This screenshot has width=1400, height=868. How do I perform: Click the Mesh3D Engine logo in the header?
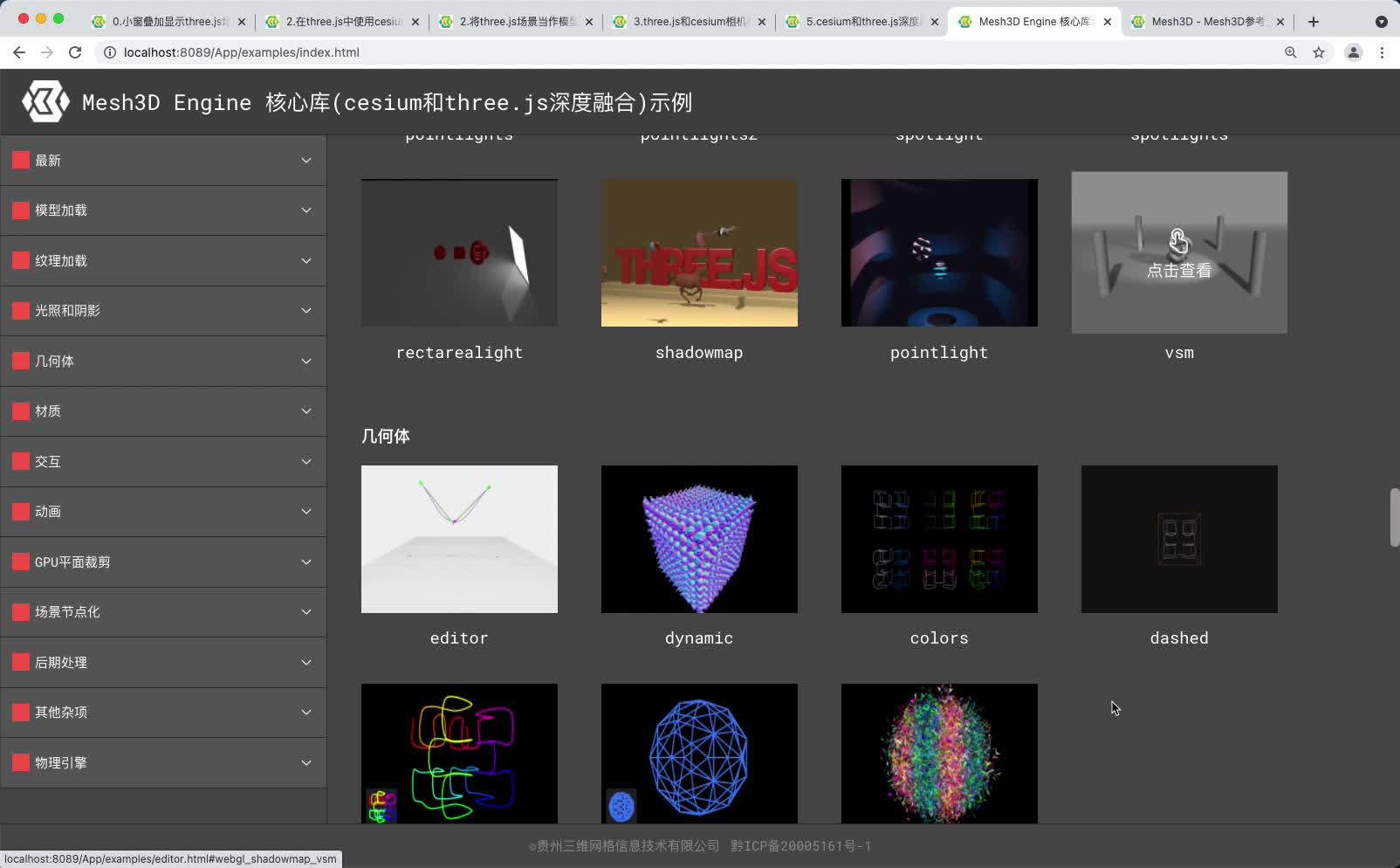[x=45, y=100]
